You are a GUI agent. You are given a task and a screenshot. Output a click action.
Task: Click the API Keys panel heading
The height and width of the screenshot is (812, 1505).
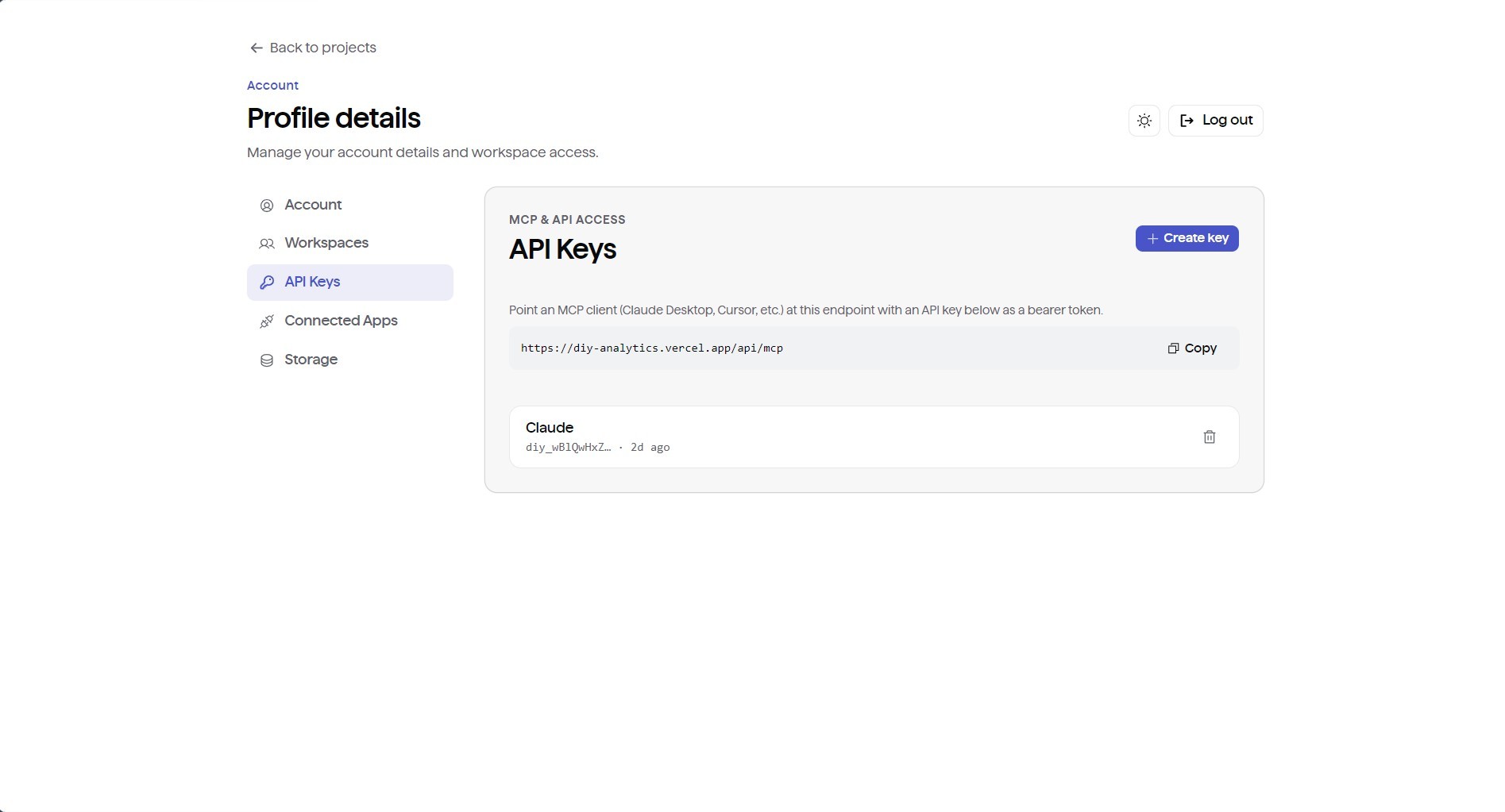[562, 249]
